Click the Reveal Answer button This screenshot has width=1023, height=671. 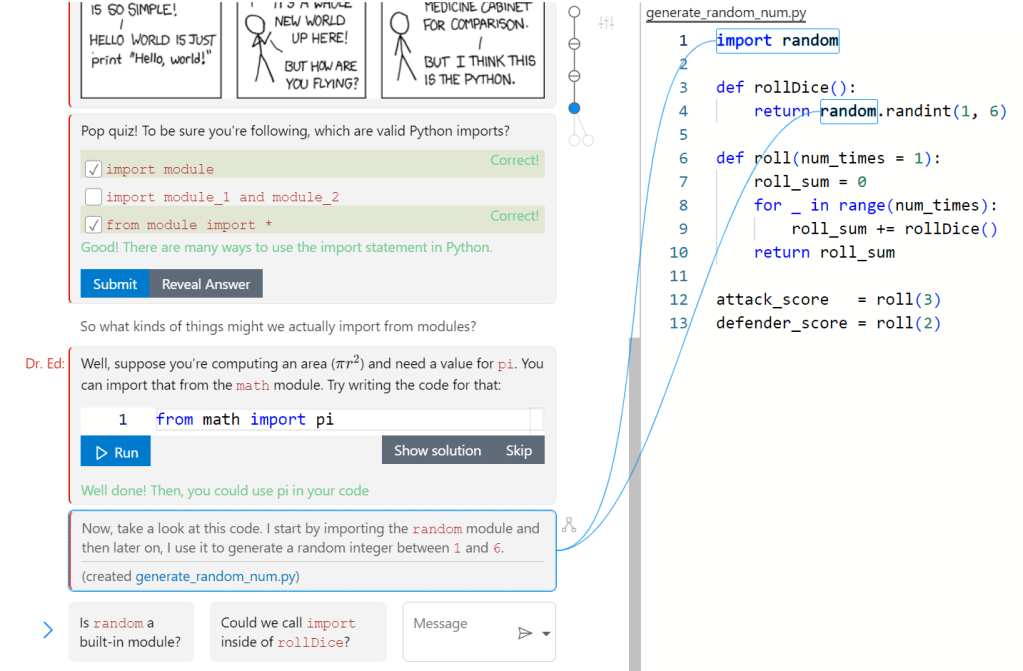(x=206, y=284)
